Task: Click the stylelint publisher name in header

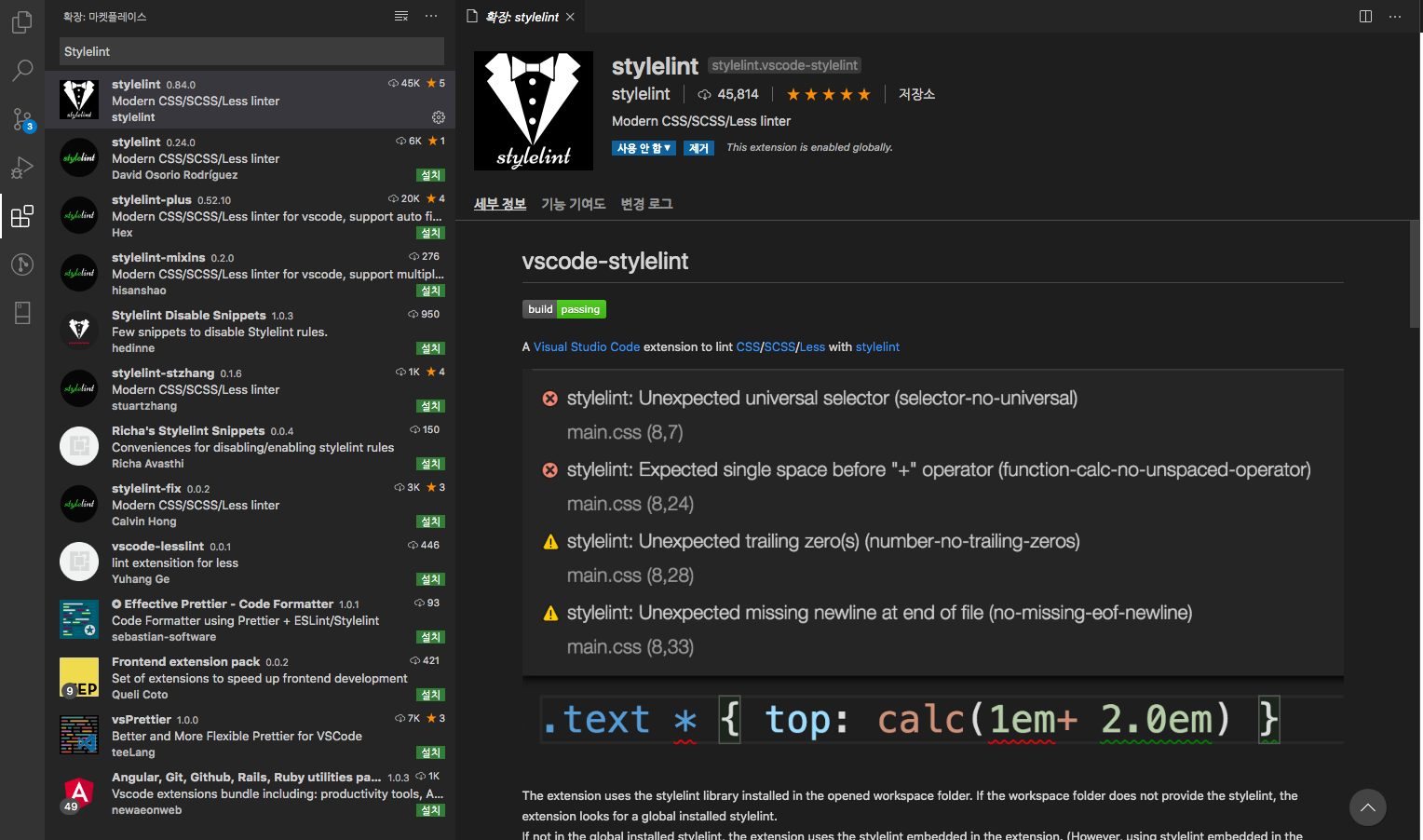Action: tap(641, 94)
